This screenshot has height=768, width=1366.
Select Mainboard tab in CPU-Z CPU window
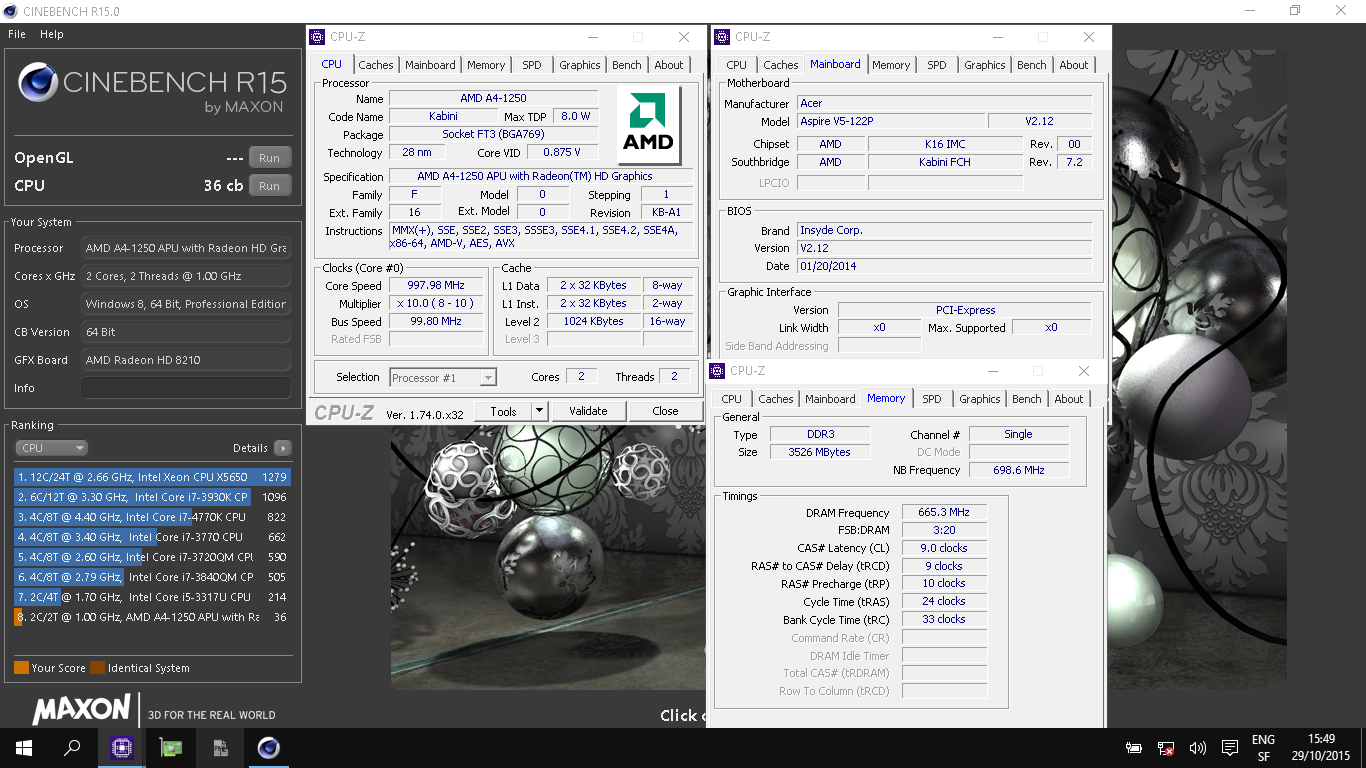(430, 65)
